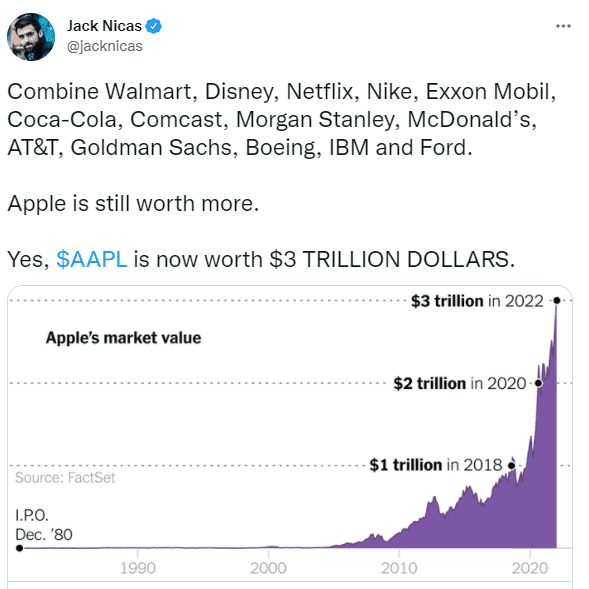Open the Apple's market value chart image

pos(290,436)
